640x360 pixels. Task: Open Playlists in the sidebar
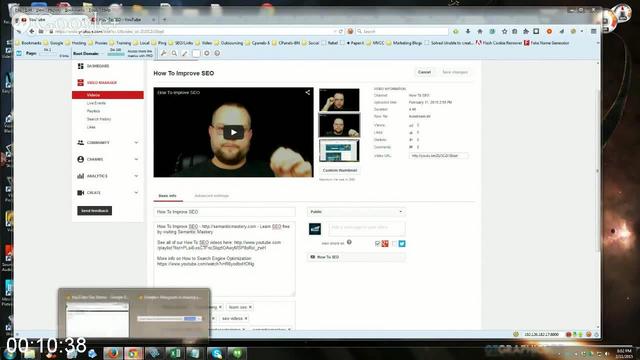click(x=93, y=111)
